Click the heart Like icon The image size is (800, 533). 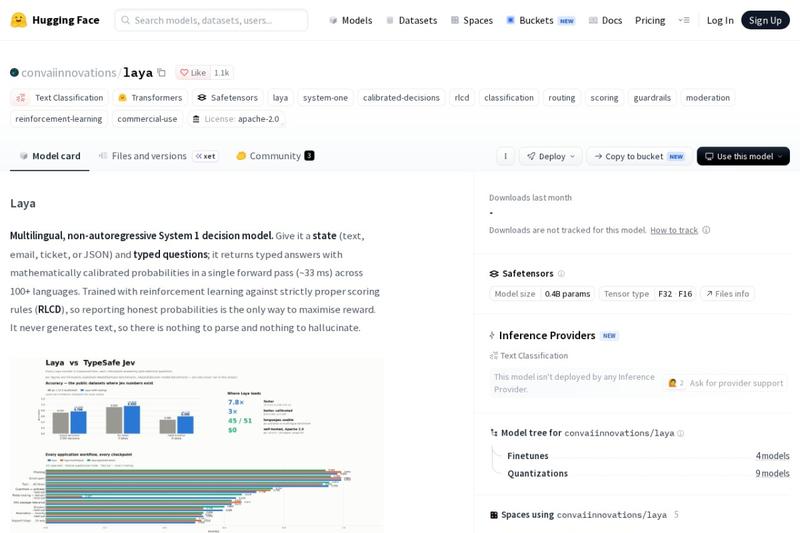(184, 72)
